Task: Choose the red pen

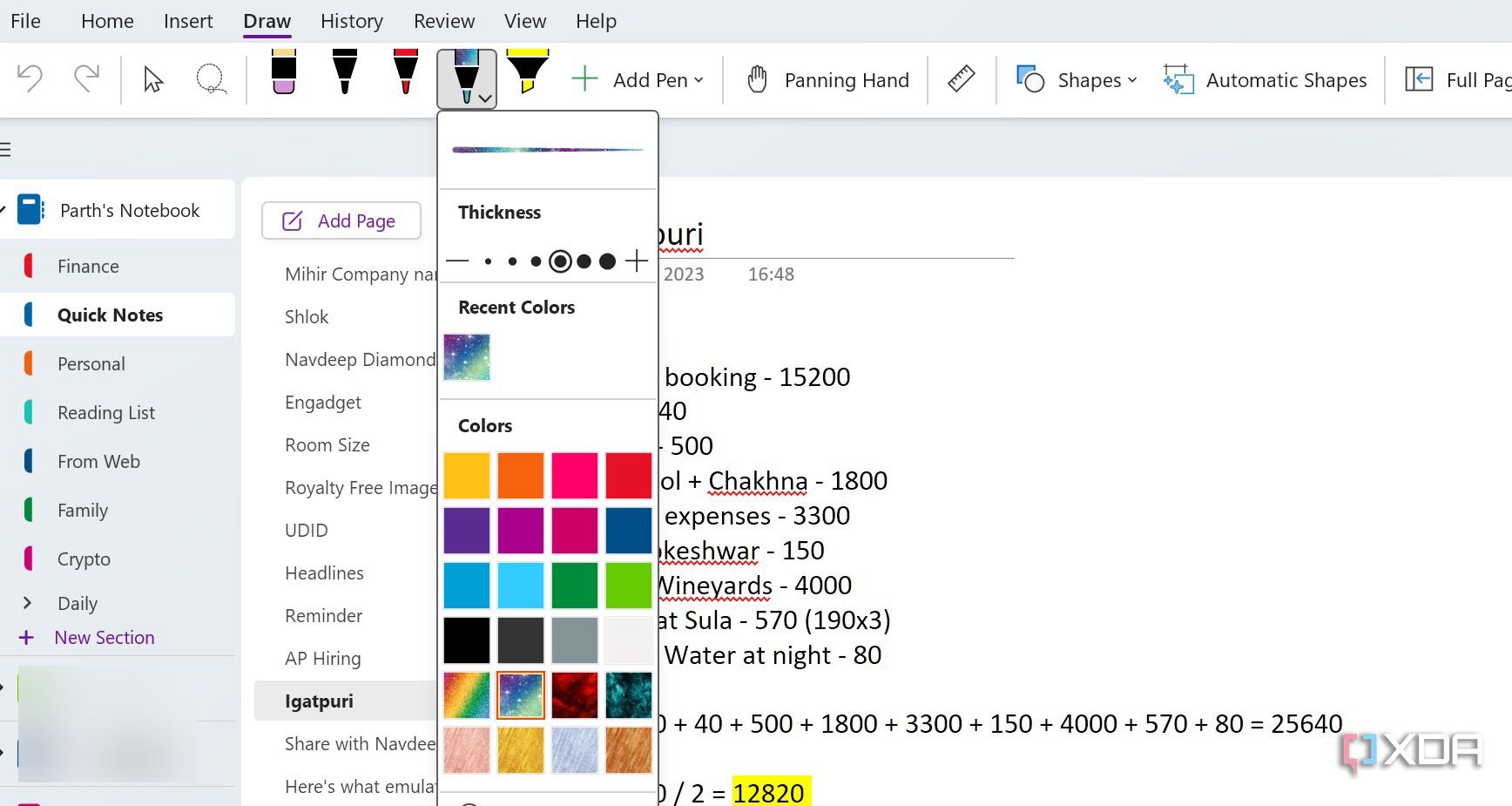Action: click(x=406, y=72)
